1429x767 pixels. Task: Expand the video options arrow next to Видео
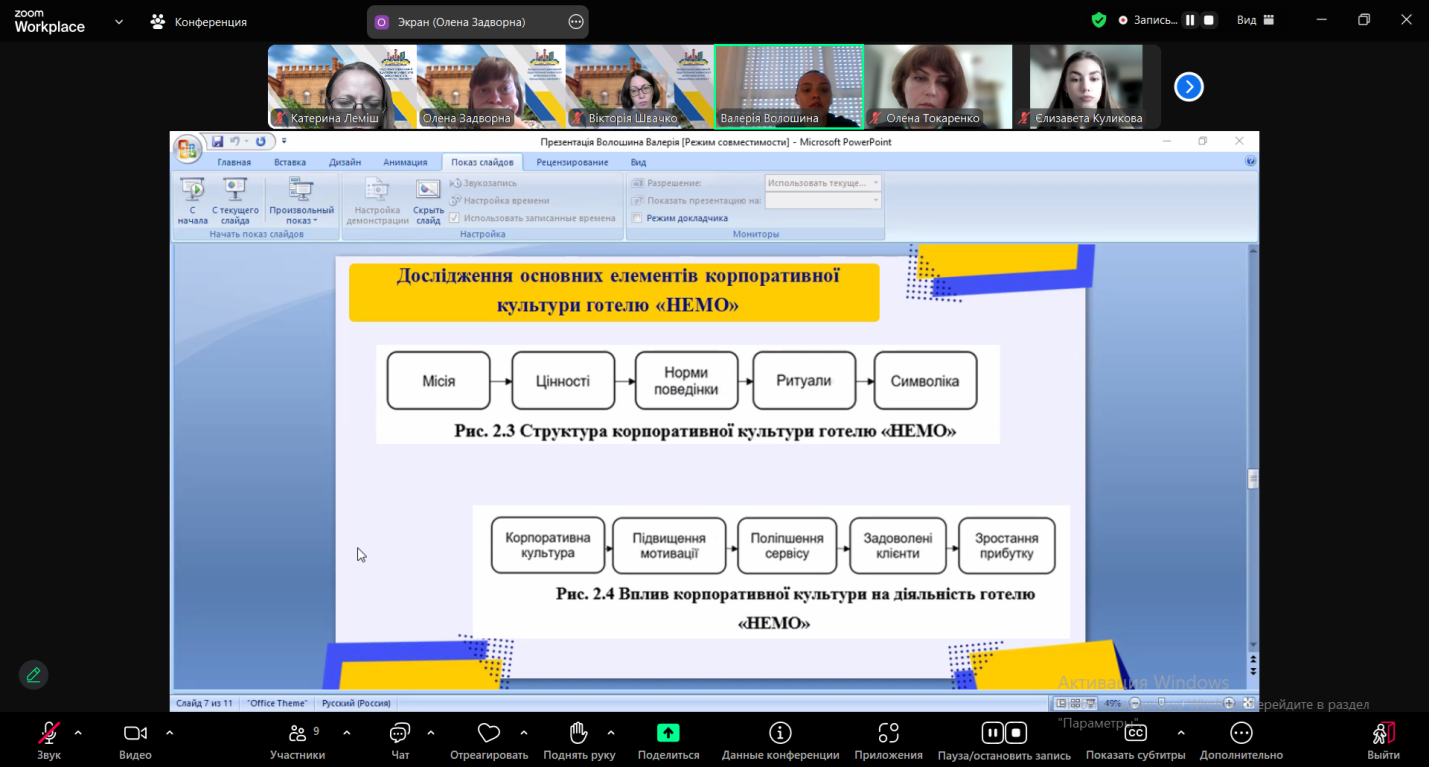169,732
